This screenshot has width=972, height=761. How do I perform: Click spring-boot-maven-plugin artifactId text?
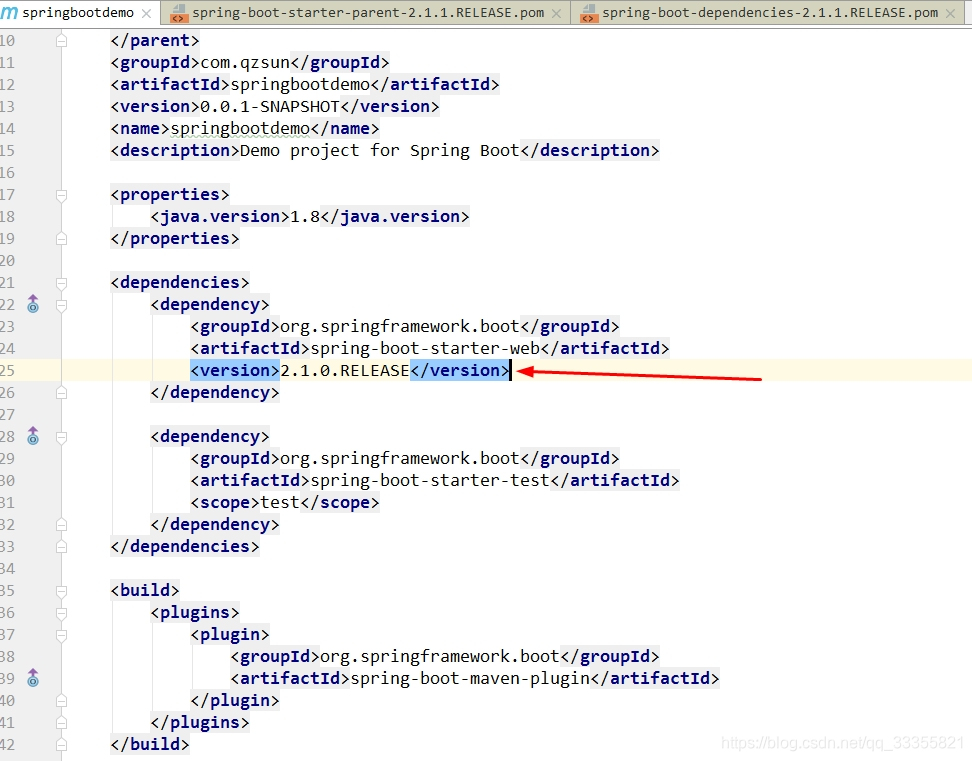pyautogui.click(x=470, y=679)
